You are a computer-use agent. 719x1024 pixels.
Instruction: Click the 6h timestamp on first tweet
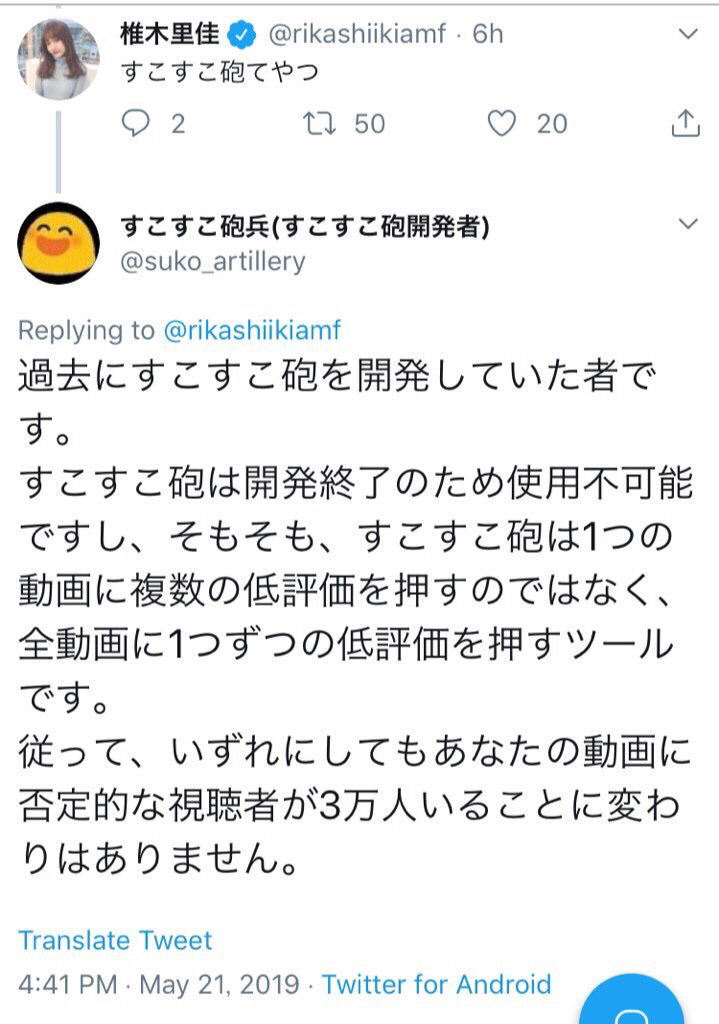[x=487, y=35]
